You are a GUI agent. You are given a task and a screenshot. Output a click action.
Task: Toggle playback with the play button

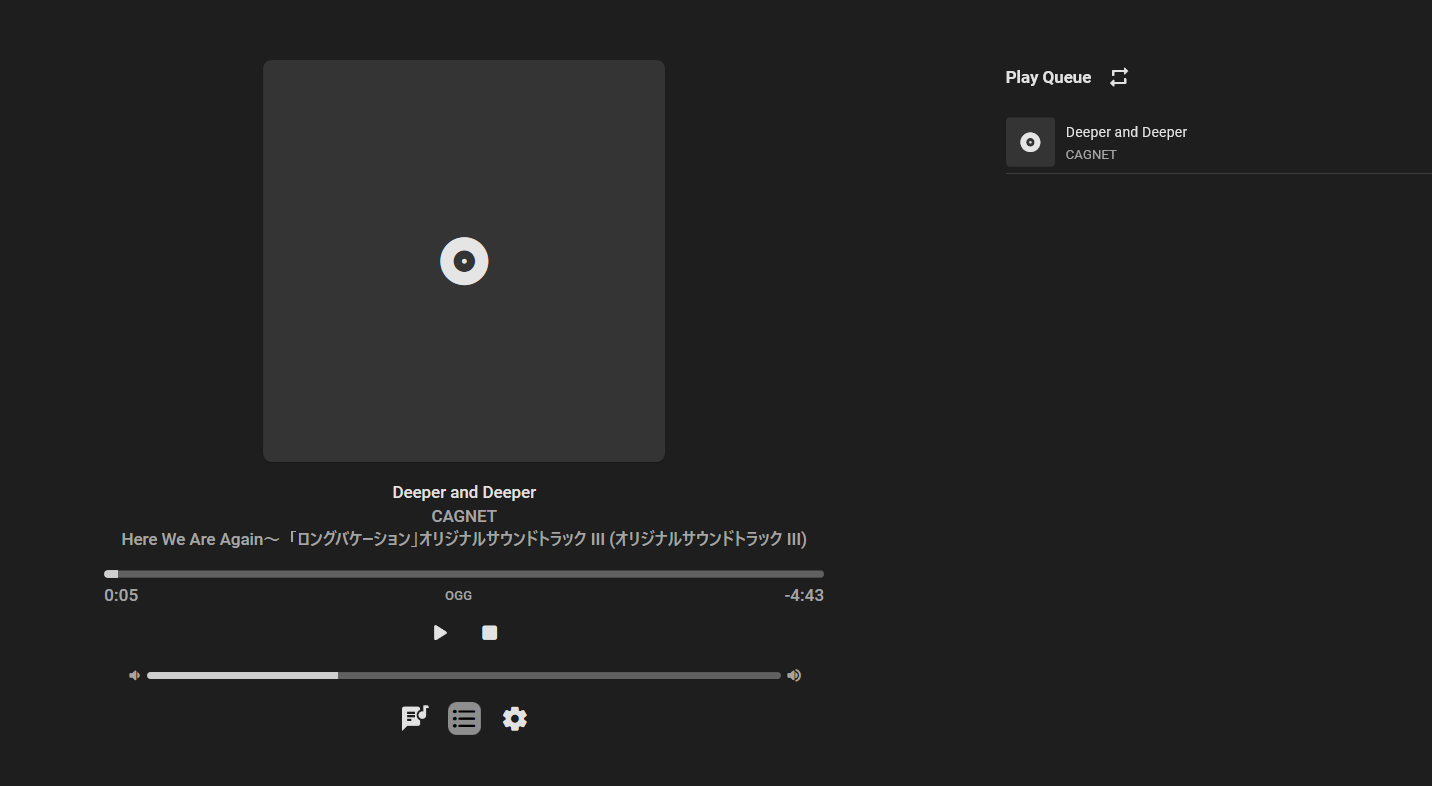[x=440, y=632]
